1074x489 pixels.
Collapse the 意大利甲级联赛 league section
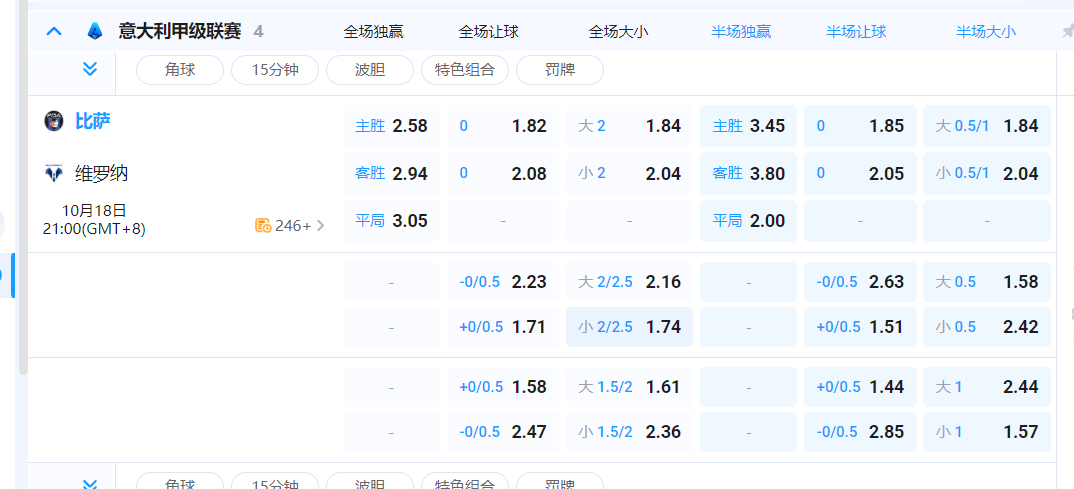tap(54, 31)
